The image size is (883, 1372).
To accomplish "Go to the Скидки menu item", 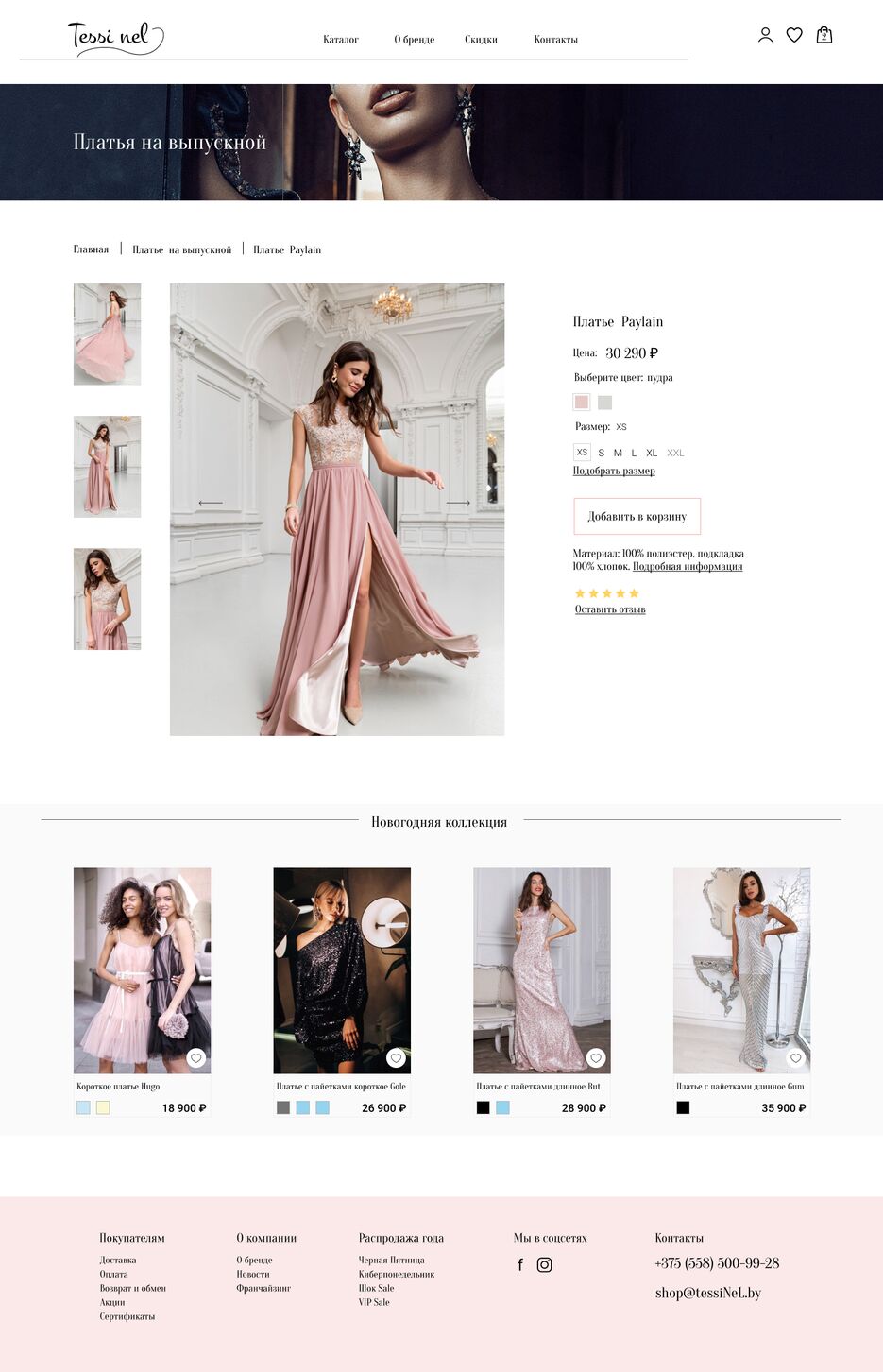I will click(x=481, y=40).
